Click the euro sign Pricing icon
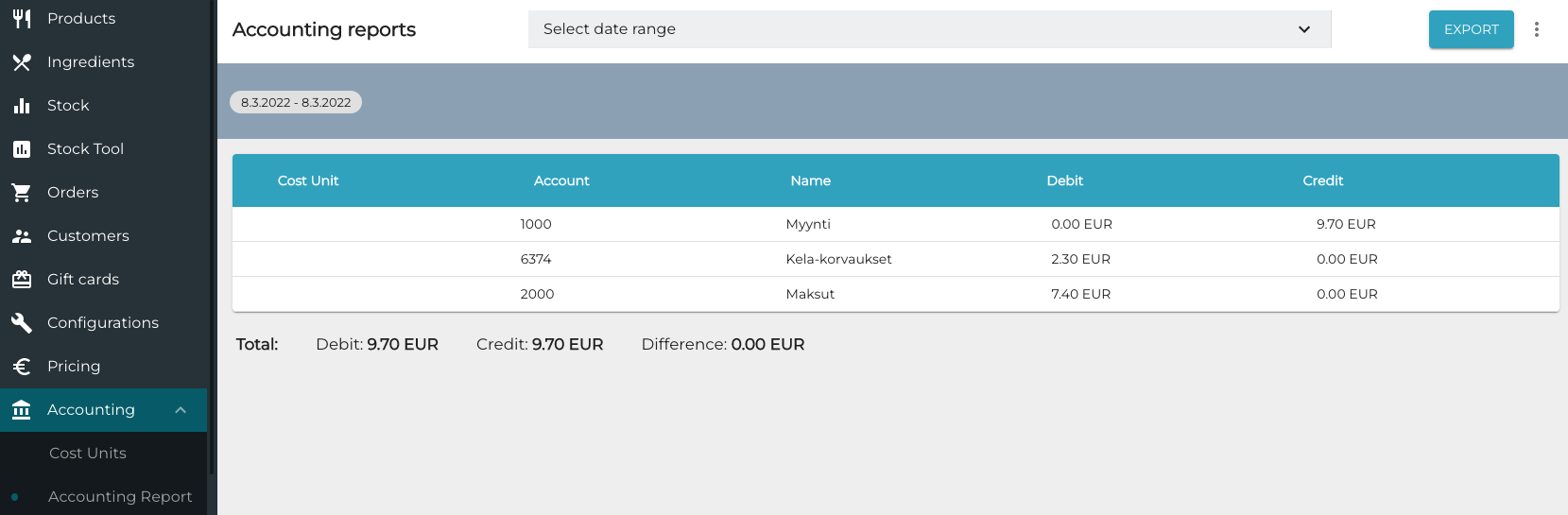The image size is (1568, 515). [x=22, y=367]
